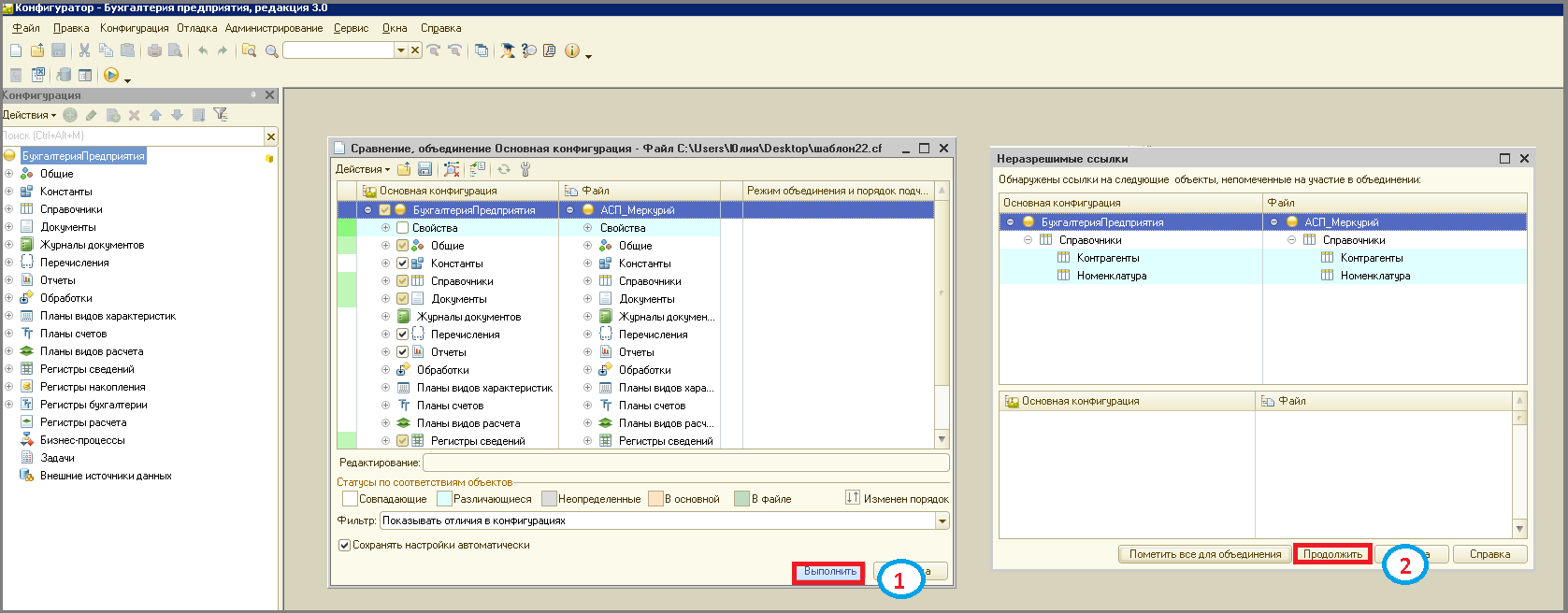Click the update database configuration cylinder icon
Image resolution: width=1568 pixels, height=613 pixels.
click(64, 75)
